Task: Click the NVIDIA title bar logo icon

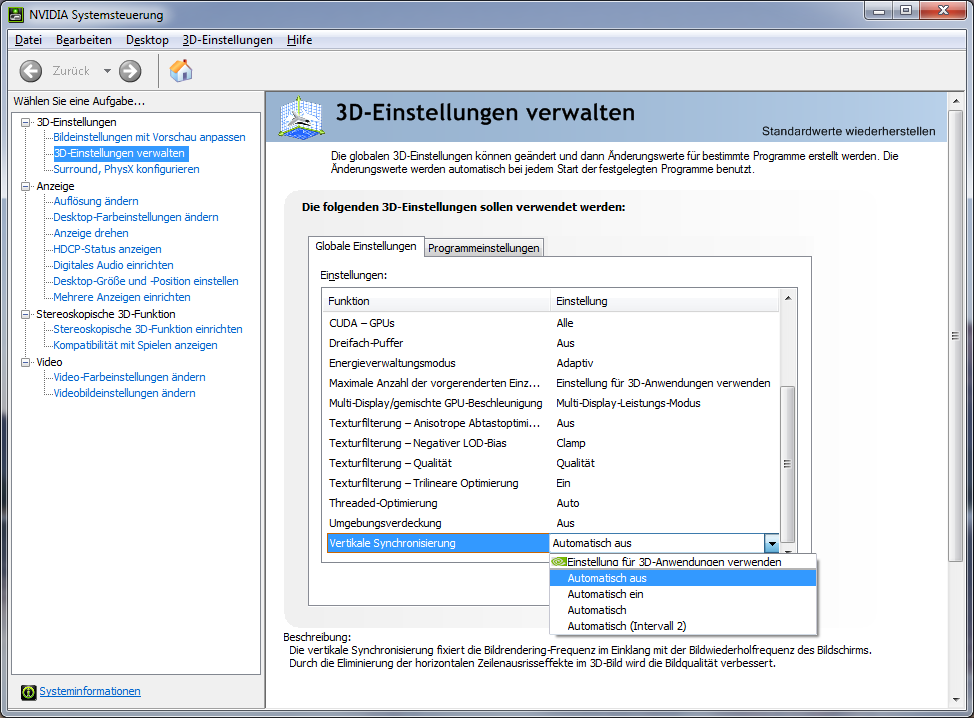Action: tap(14, 15)
